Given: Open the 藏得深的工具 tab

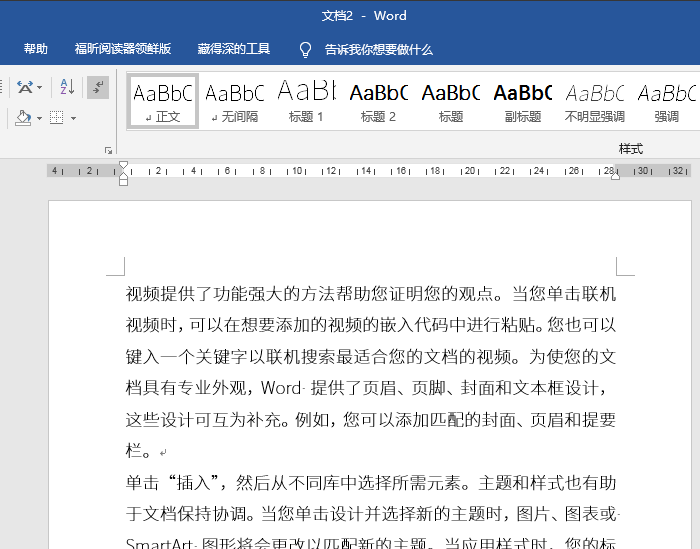Looking at the screenshot, I should 234,49.
